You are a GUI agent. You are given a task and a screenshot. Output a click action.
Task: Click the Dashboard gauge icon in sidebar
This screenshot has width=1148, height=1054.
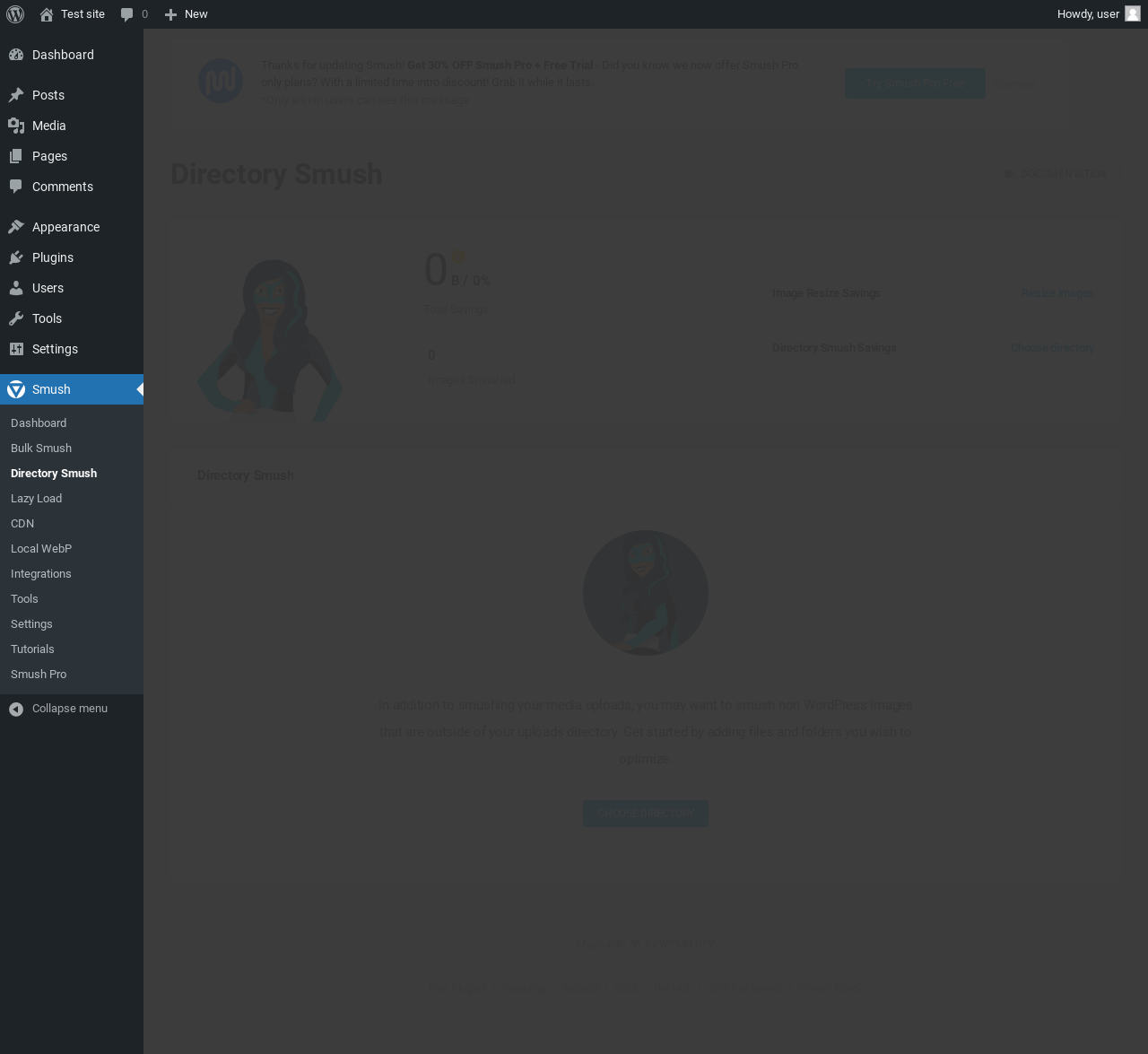(x=16, y=55)
